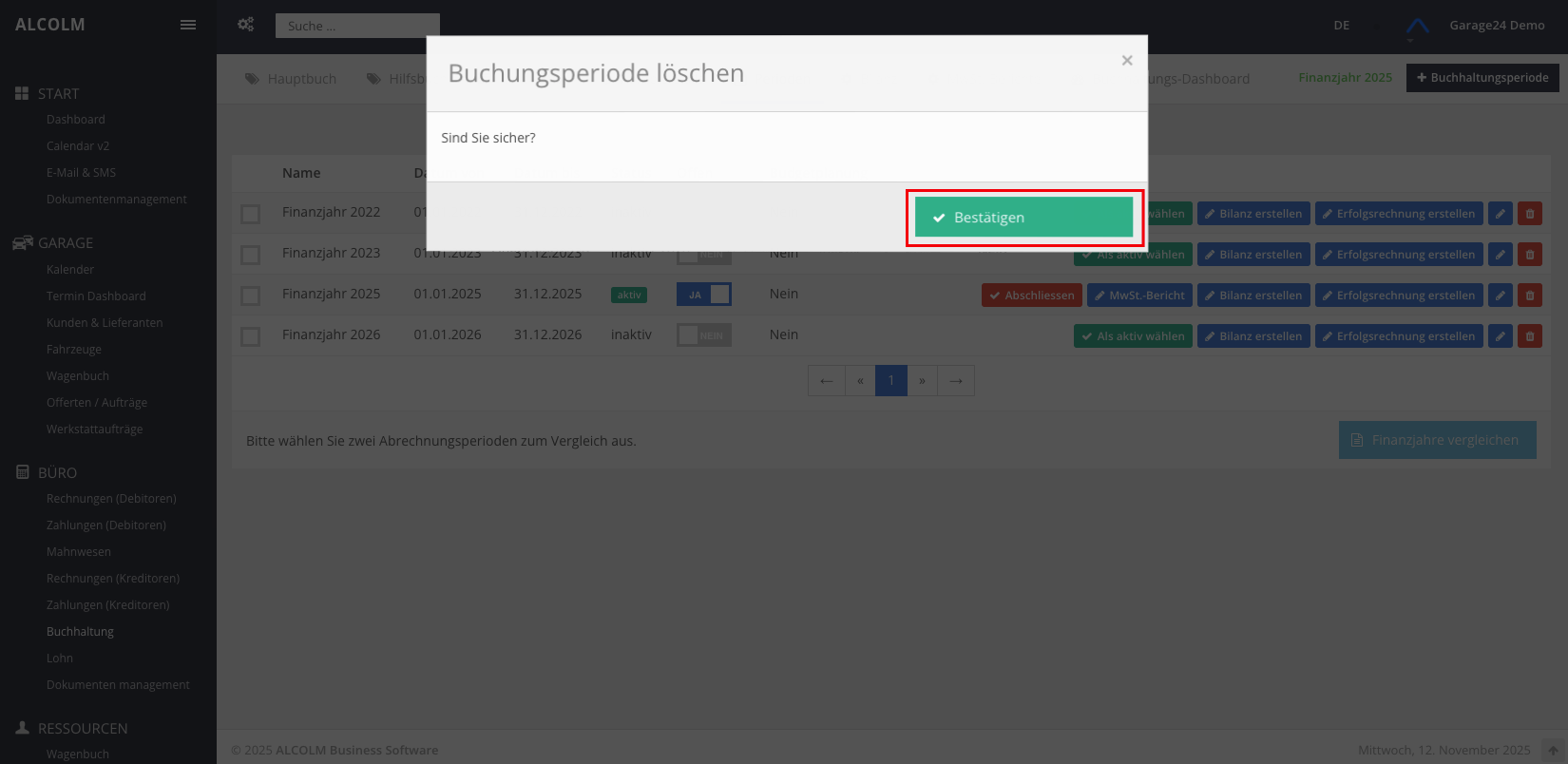Click Als aktiv wählen for Finanzjahr 2026
This screenshot has height=764, width=1568.
point(1133,336)
